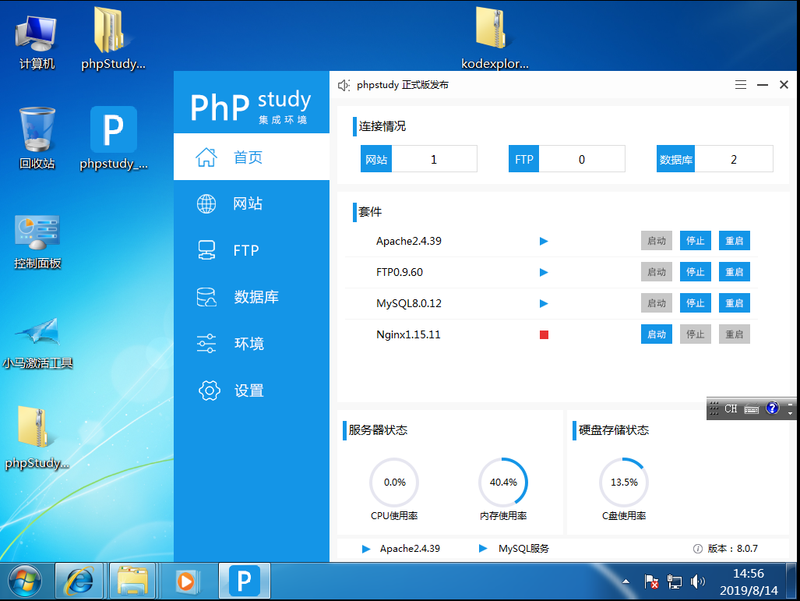Screen dimensions: 800x601
Task: Click the Nginx1.15.11 red stopped indicator
Action: (x=544, y=335)
